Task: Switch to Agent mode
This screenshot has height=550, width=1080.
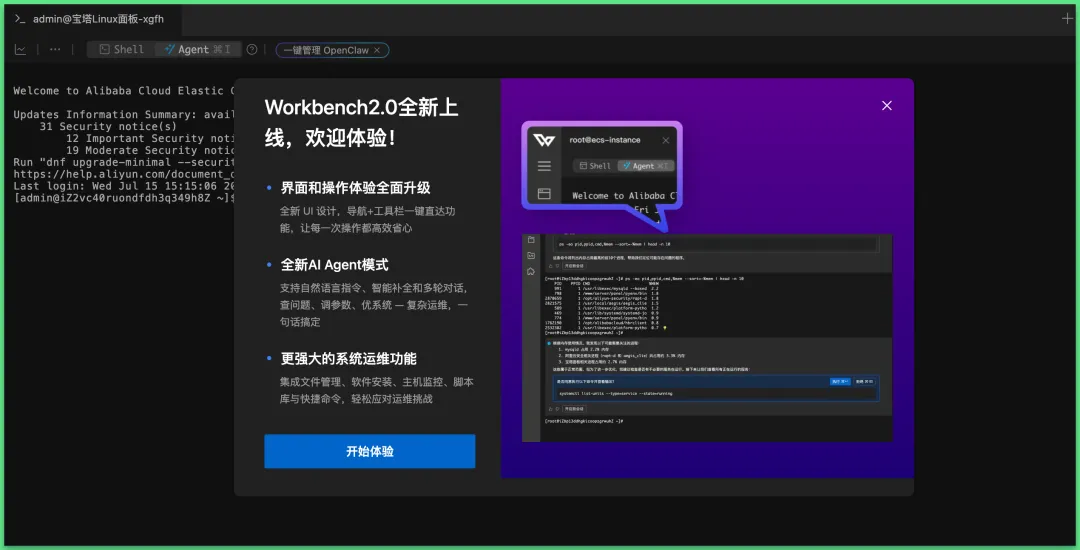Action: coord(197,50)
